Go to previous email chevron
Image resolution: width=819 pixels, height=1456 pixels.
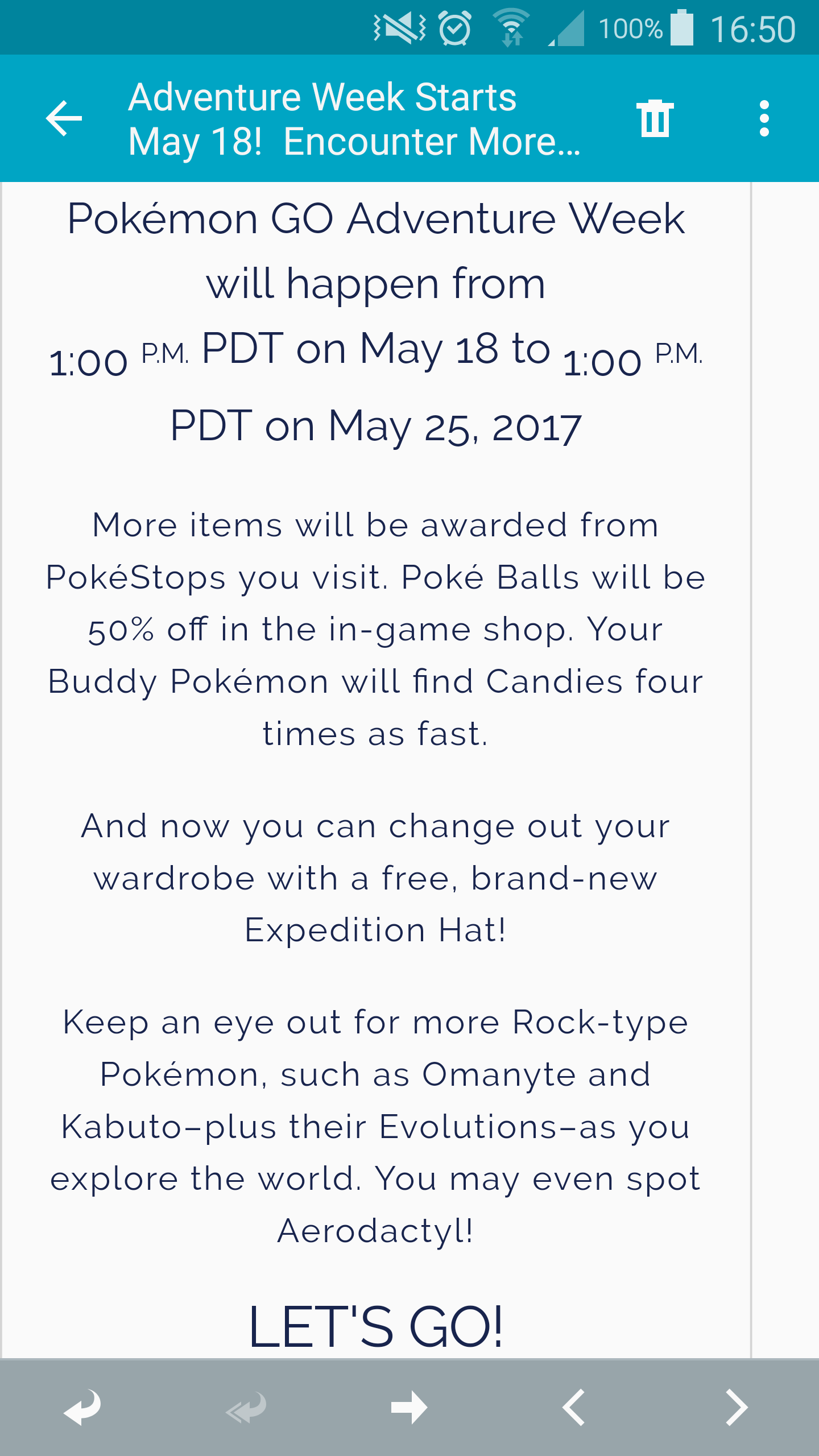coord(573,1408)
